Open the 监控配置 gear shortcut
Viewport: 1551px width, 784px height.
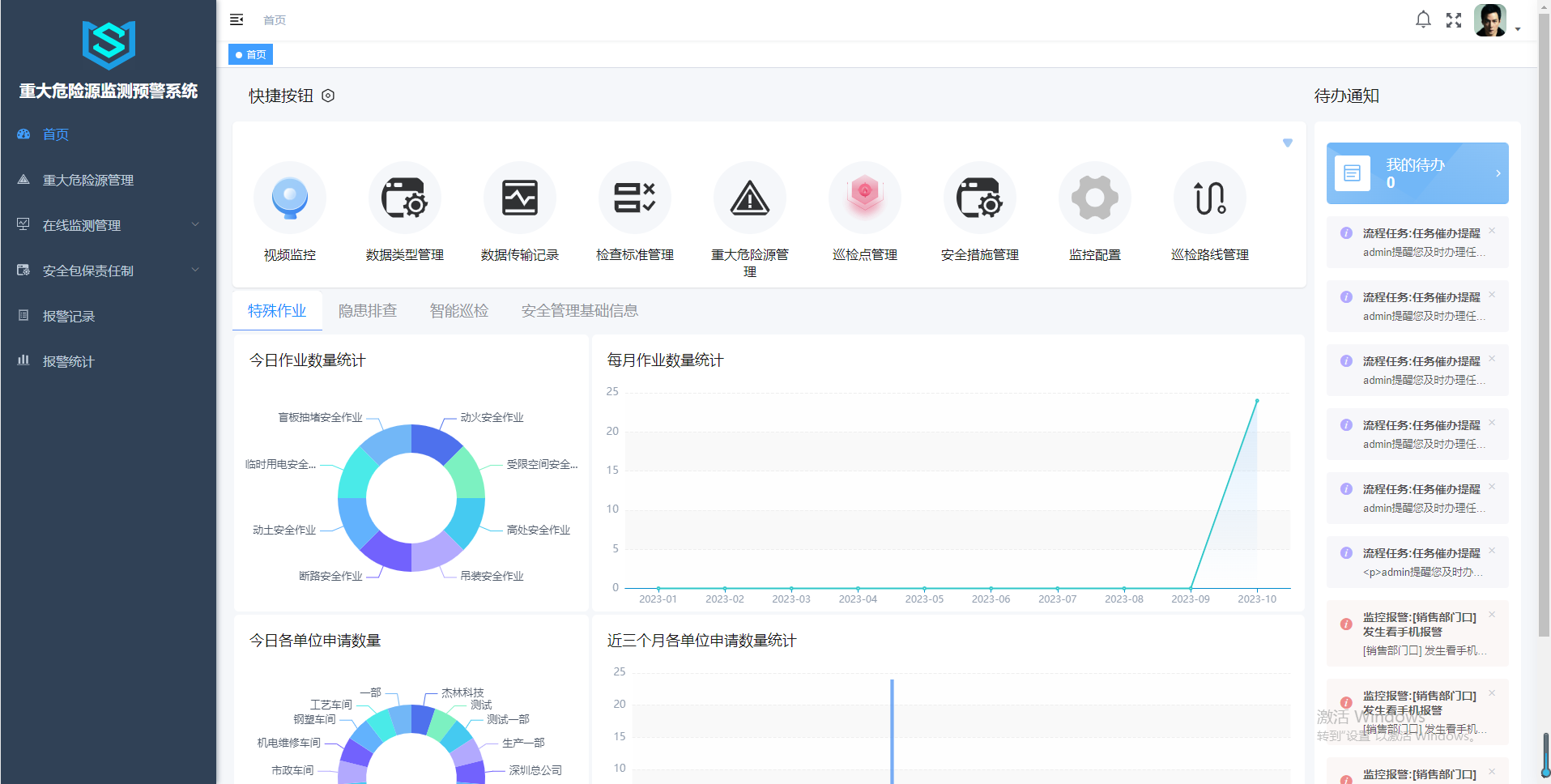click(1095, 198)
